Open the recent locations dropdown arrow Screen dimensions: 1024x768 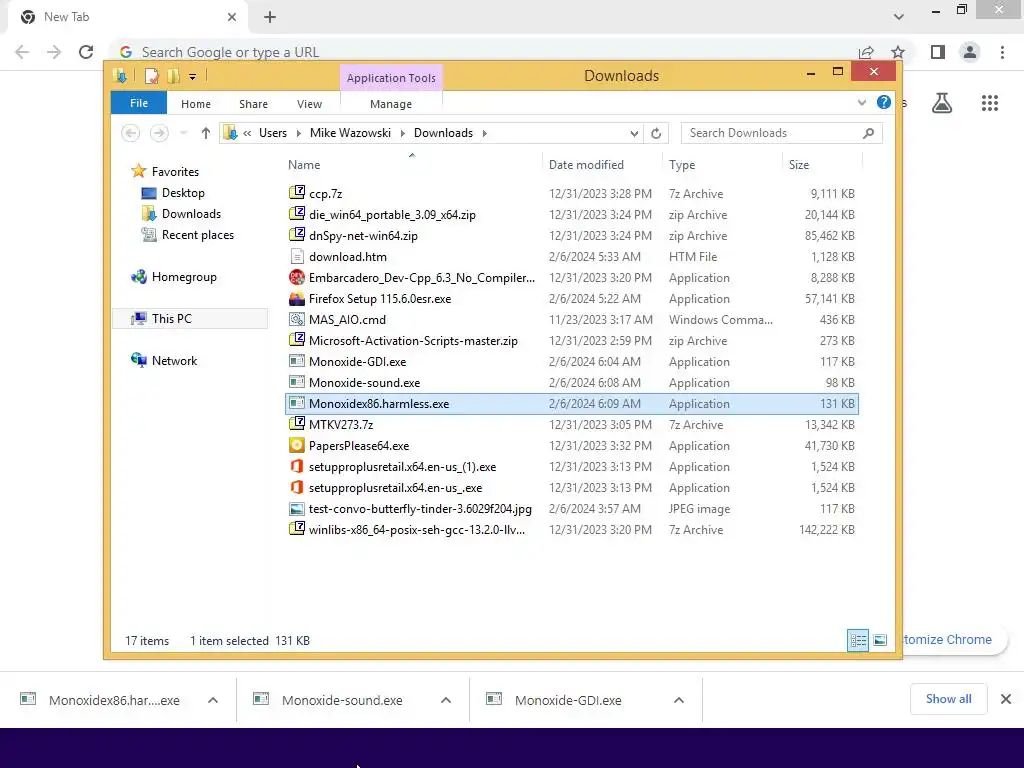click(x=184, y=133)
